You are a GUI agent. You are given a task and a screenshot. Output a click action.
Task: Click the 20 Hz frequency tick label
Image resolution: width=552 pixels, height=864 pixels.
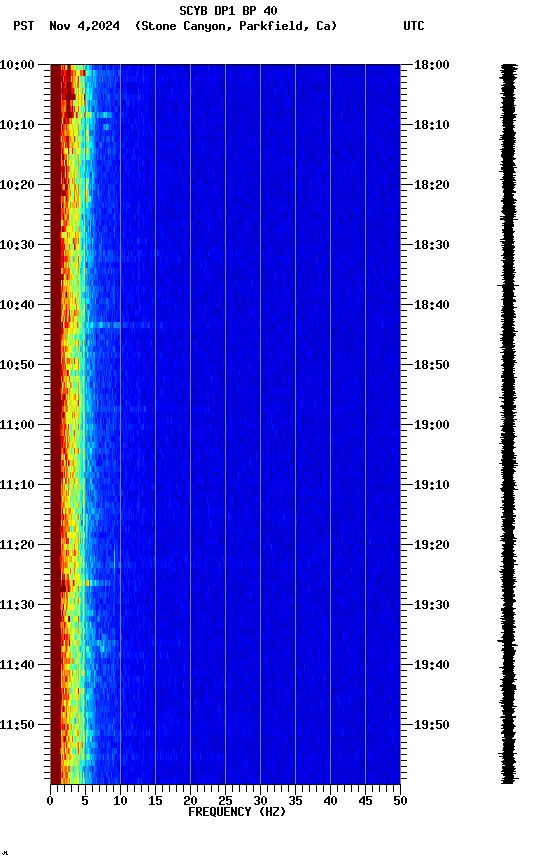190,801
